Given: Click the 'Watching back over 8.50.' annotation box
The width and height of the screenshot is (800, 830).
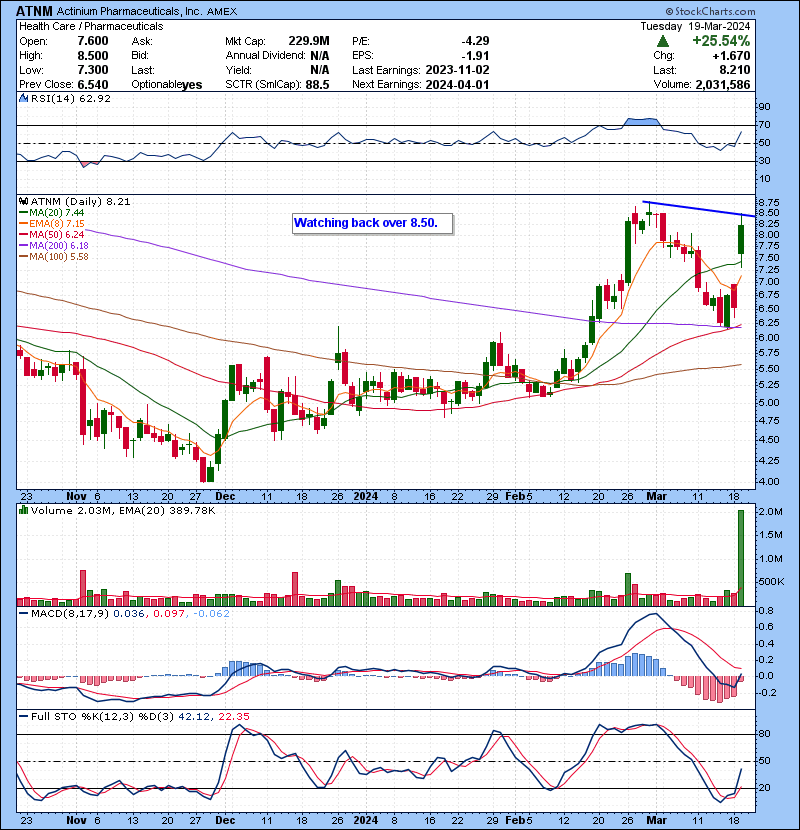Looking at the screenshot, I should click(x=373, y=223).
